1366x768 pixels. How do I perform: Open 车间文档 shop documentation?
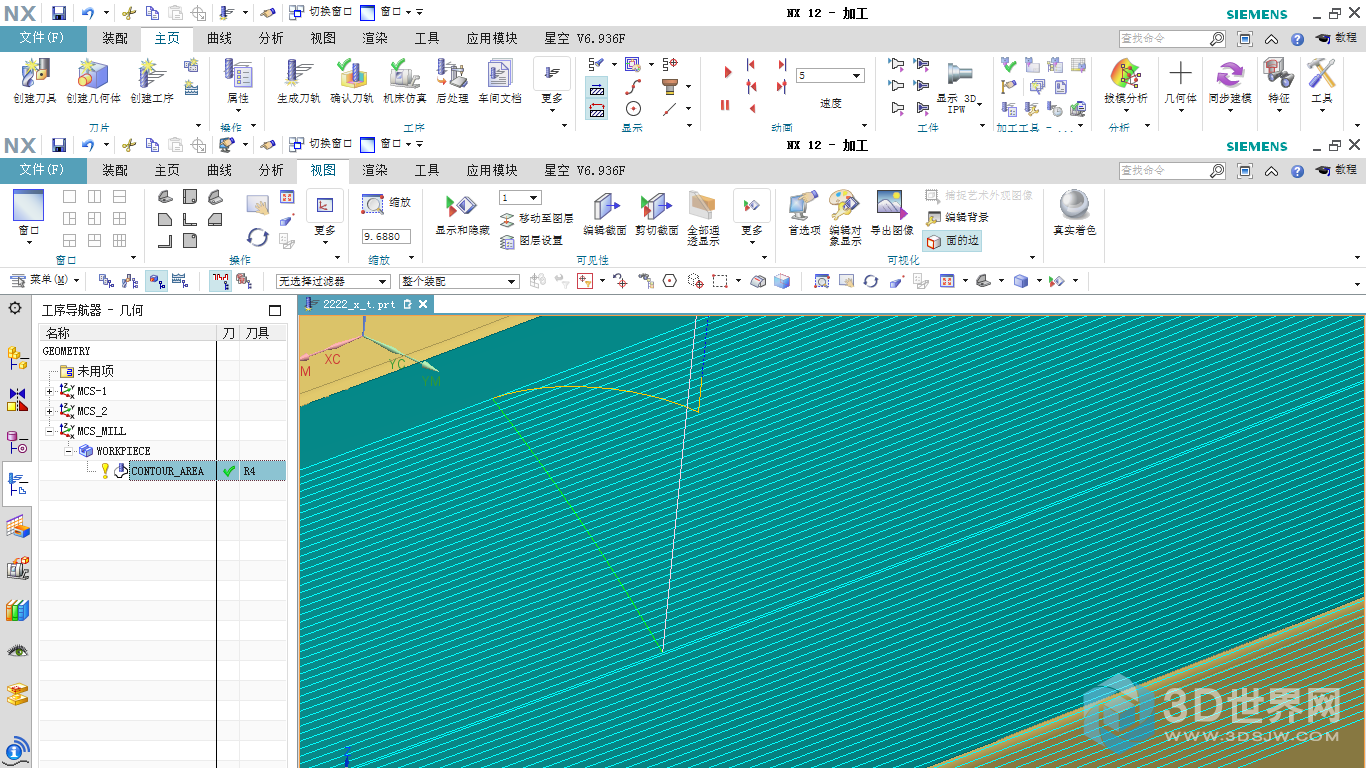pyautogui.click(x=499, y=74)
